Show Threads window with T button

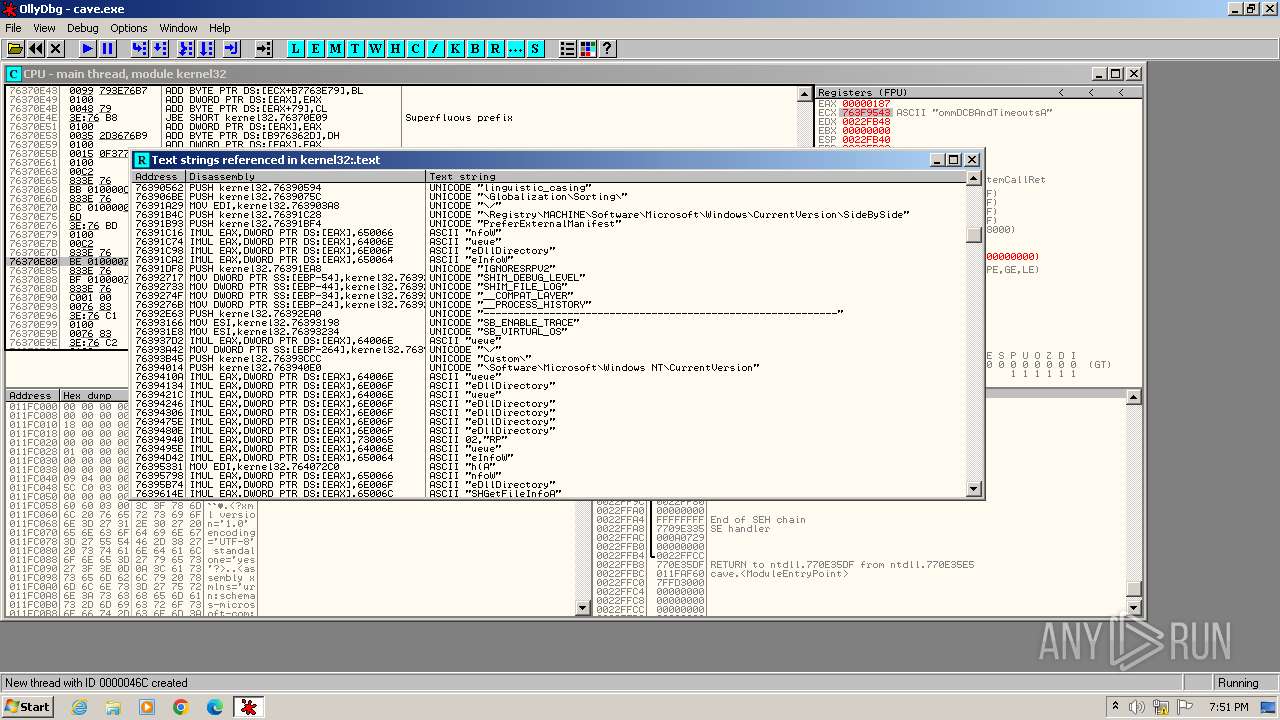[x=356, y=48]
